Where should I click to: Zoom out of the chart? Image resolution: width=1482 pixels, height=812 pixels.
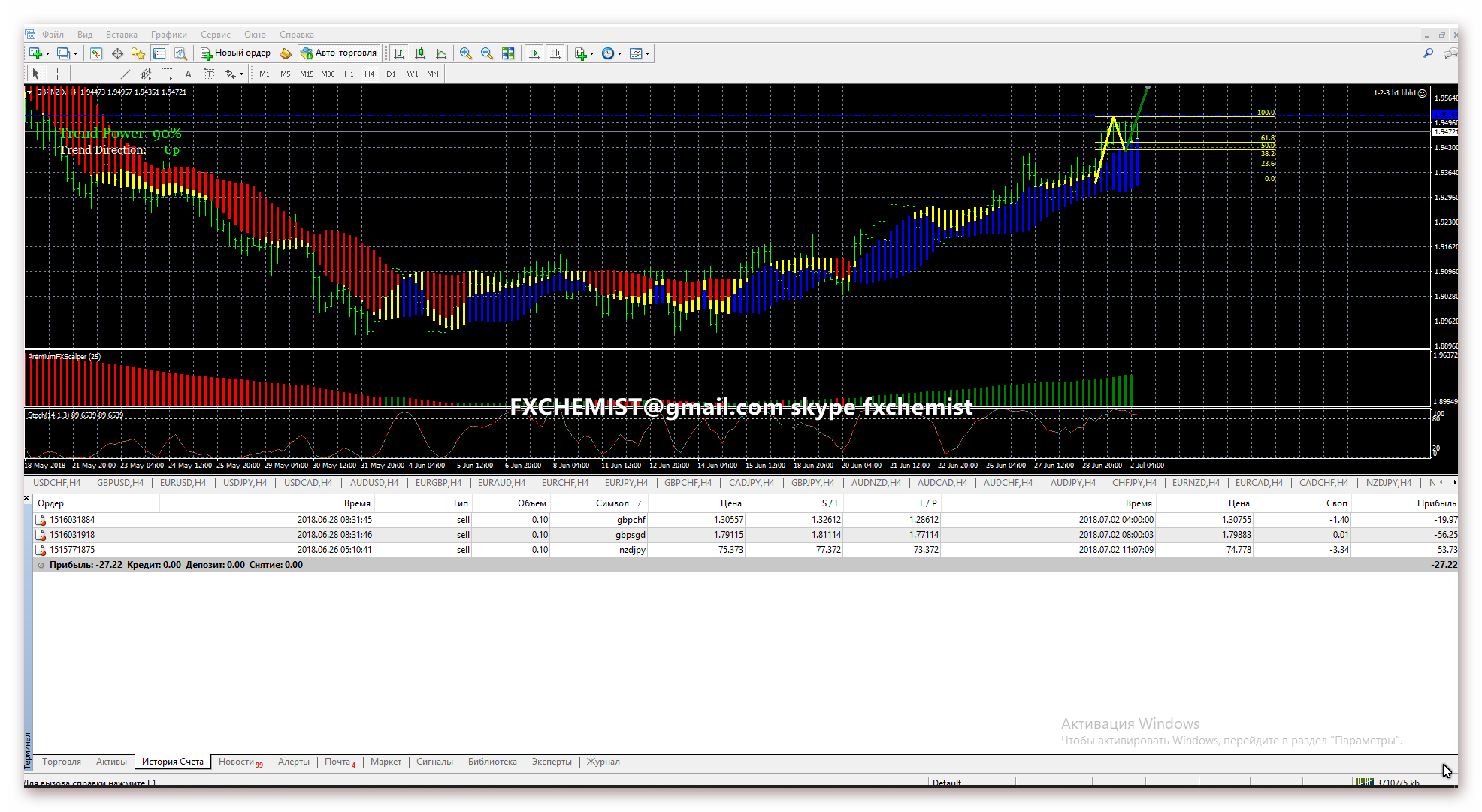487,53
